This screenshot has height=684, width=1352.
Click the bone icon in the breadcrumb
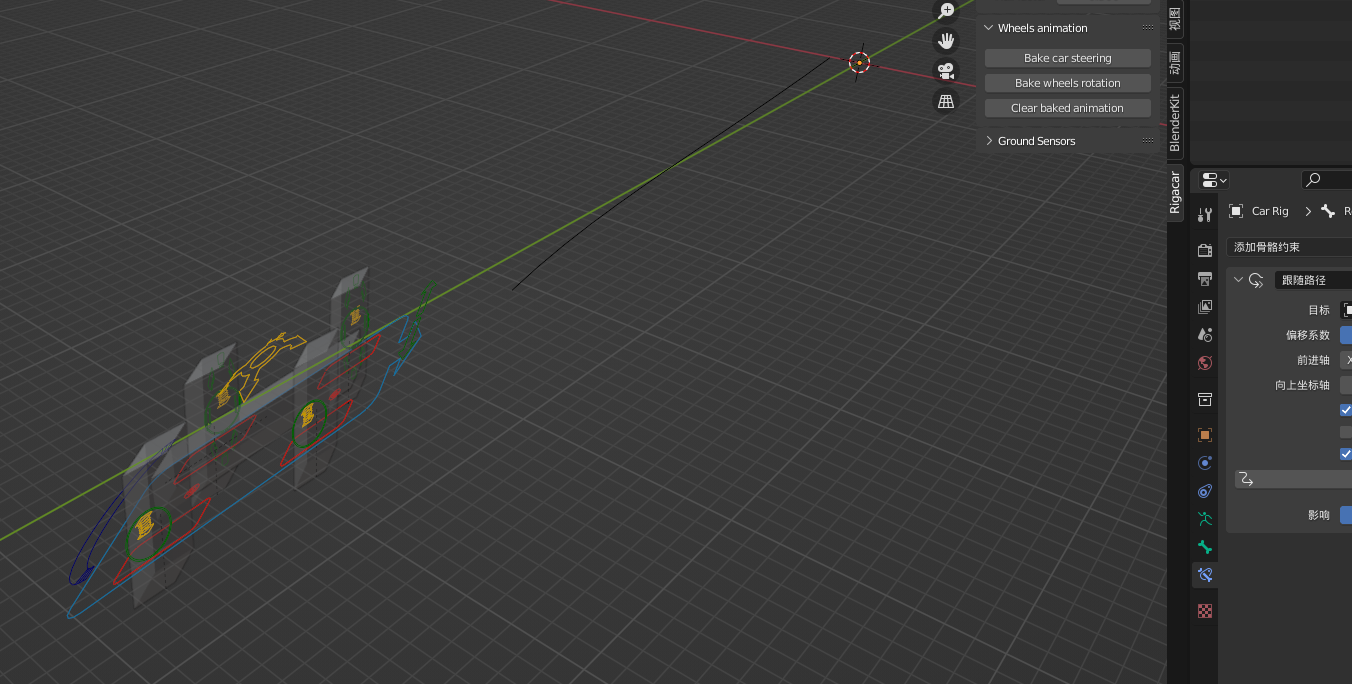click(x=1328, y=211)
